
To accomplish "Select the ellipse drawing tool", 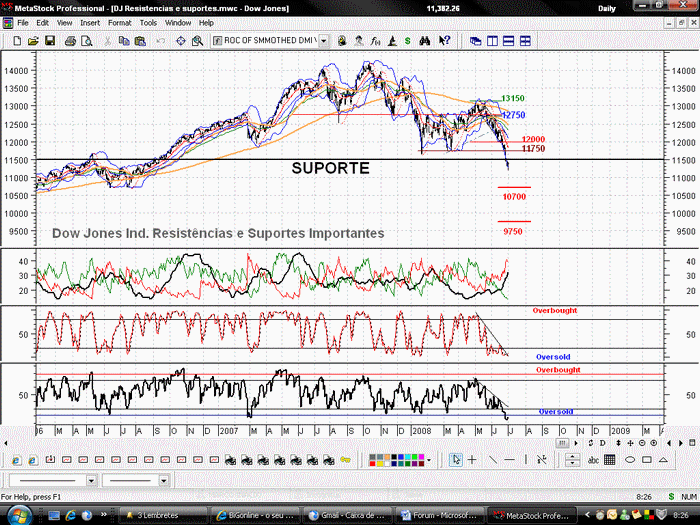I will [629, 459].
